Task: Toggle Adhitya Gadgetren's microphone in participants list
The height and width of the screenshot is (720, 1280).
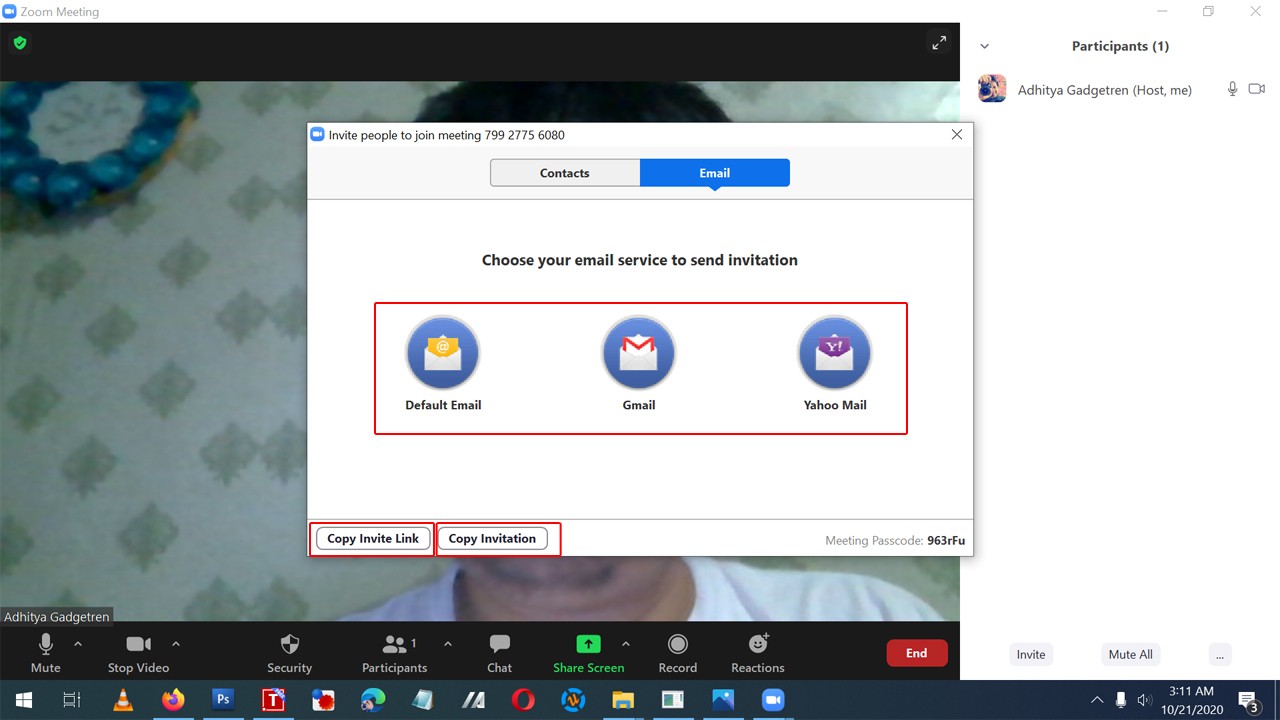Action: pos(1232,89)
